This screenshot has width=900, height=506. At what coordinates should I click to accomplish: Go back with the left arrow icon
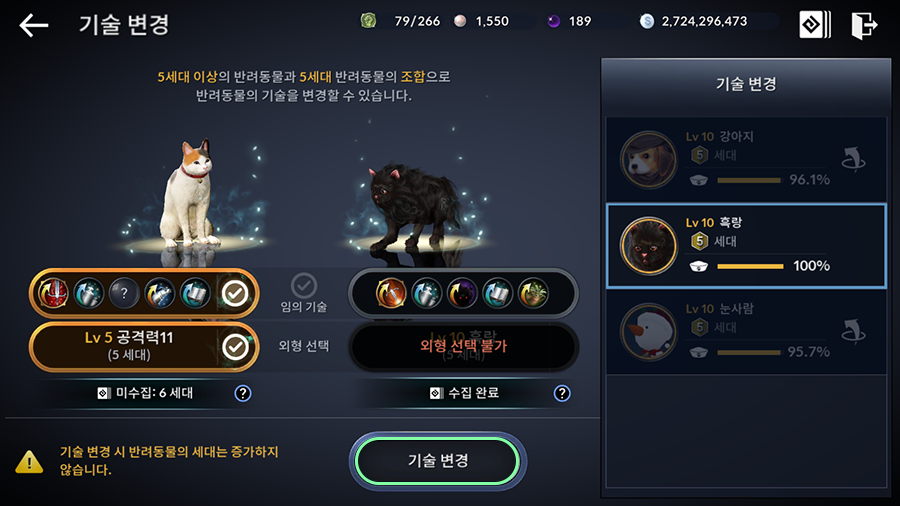(x=33, y=25)
